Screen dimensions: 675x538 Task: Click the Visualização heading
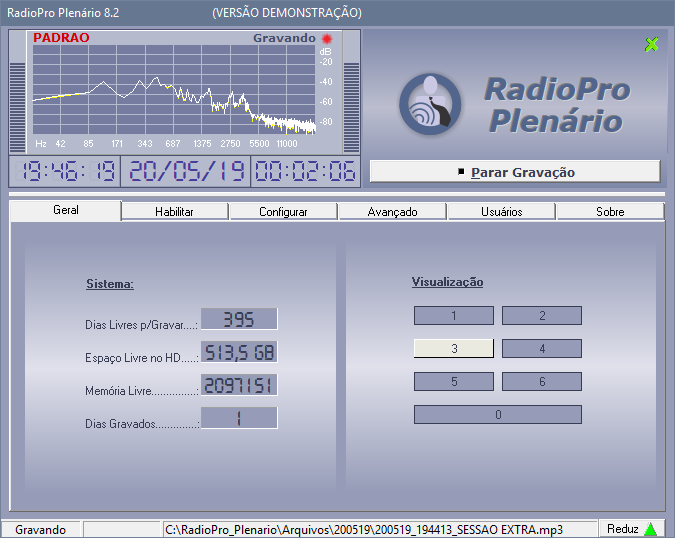[x=447, y=282]
